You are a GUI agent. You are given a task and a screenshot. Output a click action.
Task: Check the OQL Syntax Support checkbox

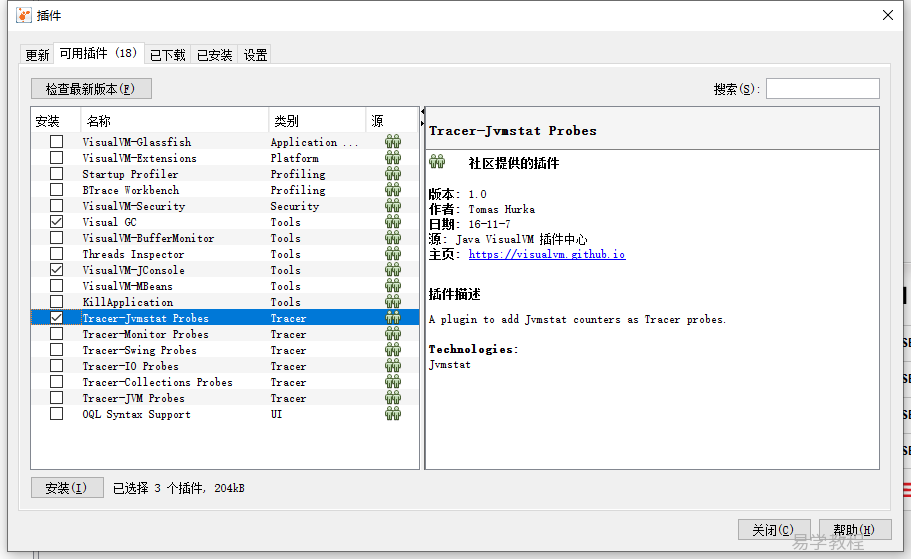[x=56, y=413]
